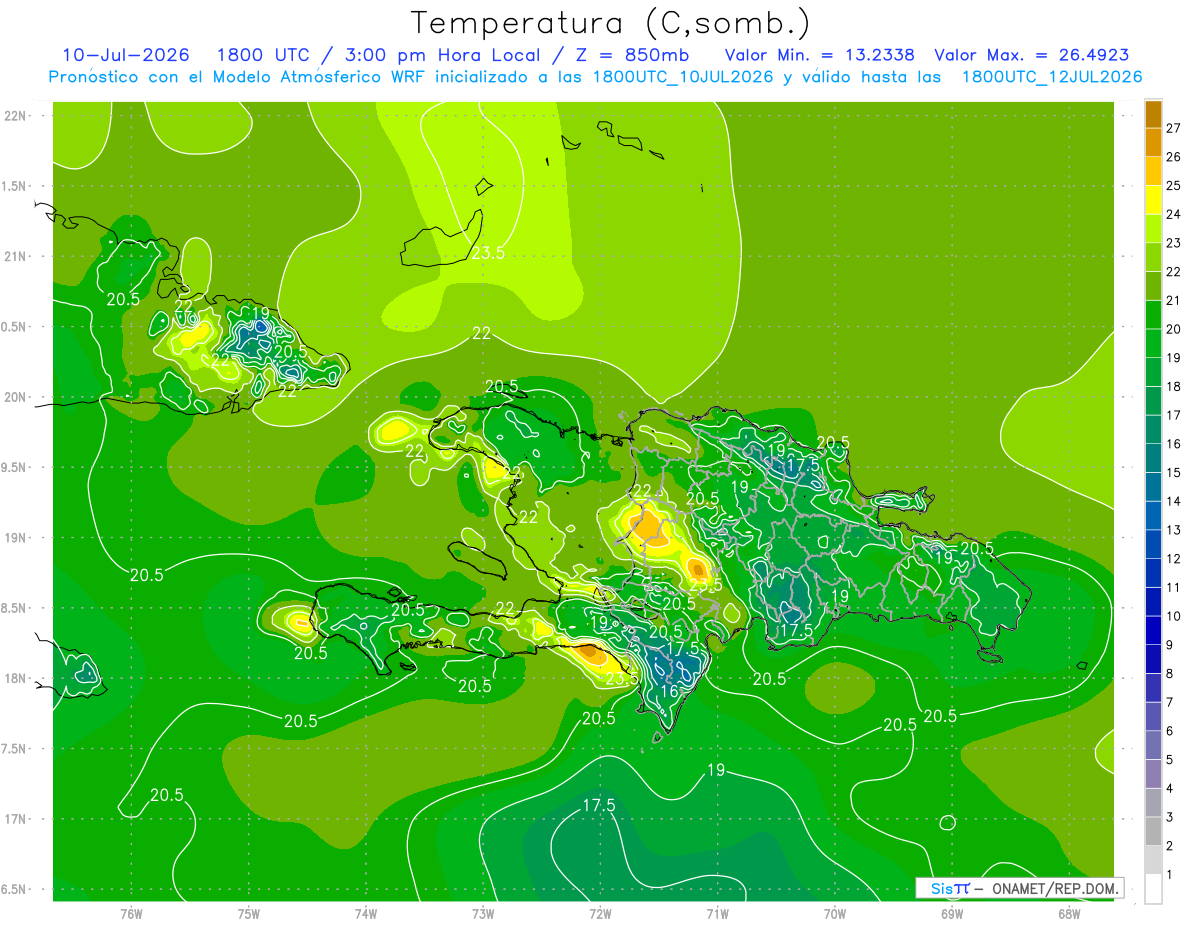Click the '16' contour label on the map
The width and height of the screenshot is (1200, 927).
pyautogui.click(x=670, y=691)
